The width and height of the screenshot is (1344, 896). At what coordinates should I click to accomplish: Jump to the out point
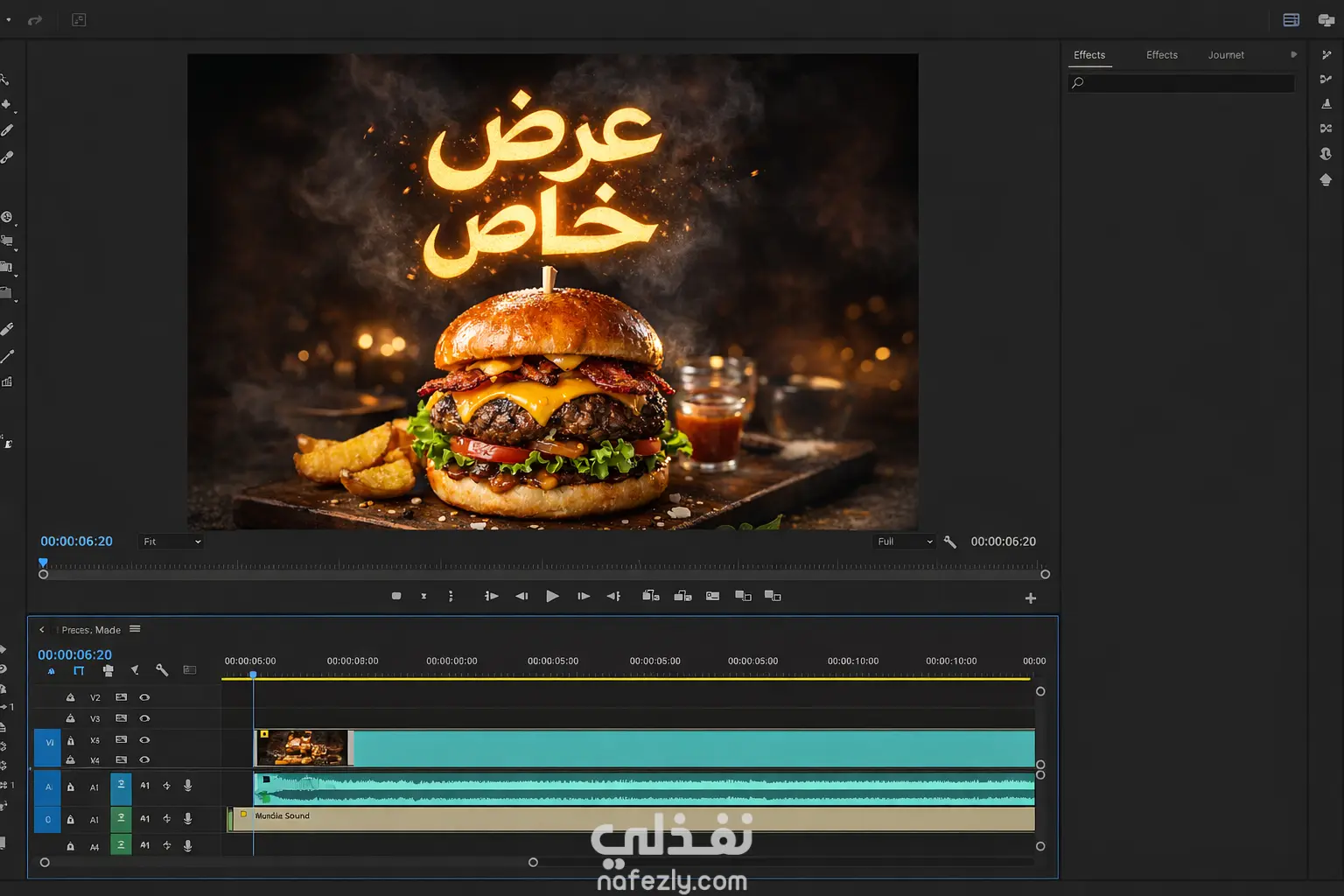pos(614,596)
